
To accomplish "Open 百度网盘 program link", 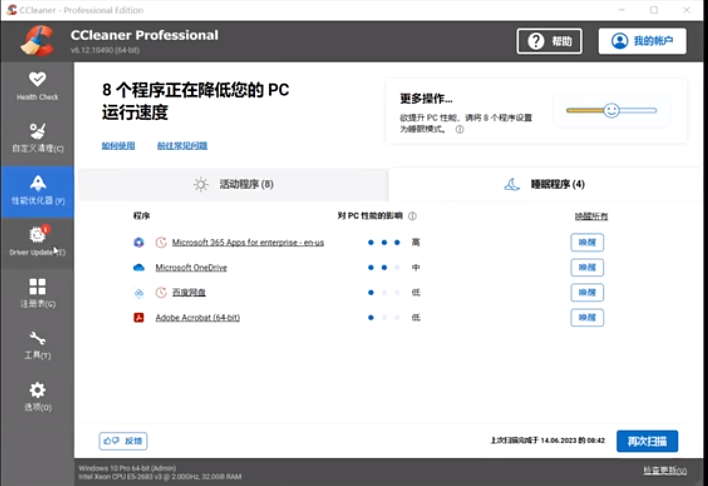I will tap(189, 293).
